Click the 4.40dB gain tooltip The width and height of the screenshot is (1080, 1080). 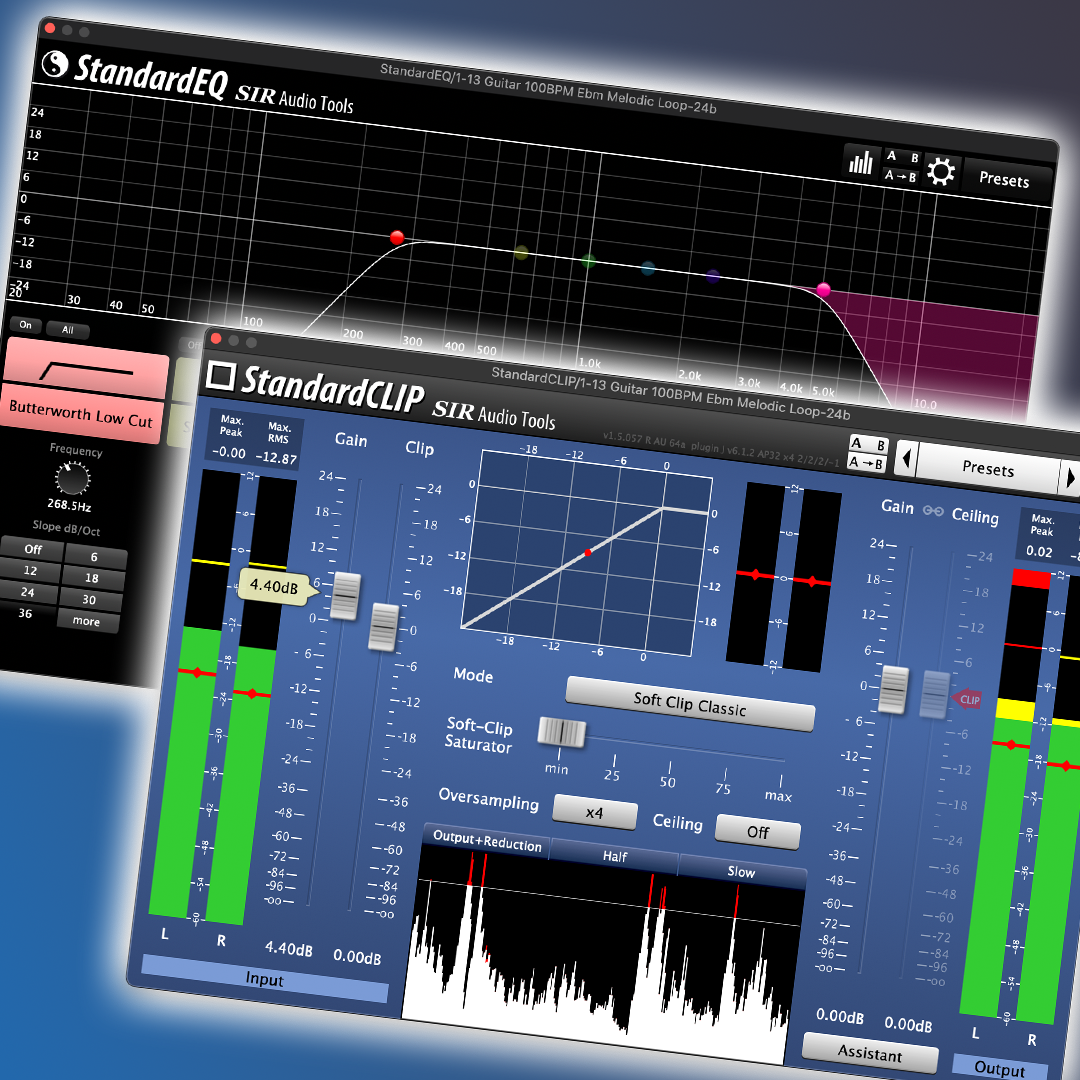pos(275,587)
